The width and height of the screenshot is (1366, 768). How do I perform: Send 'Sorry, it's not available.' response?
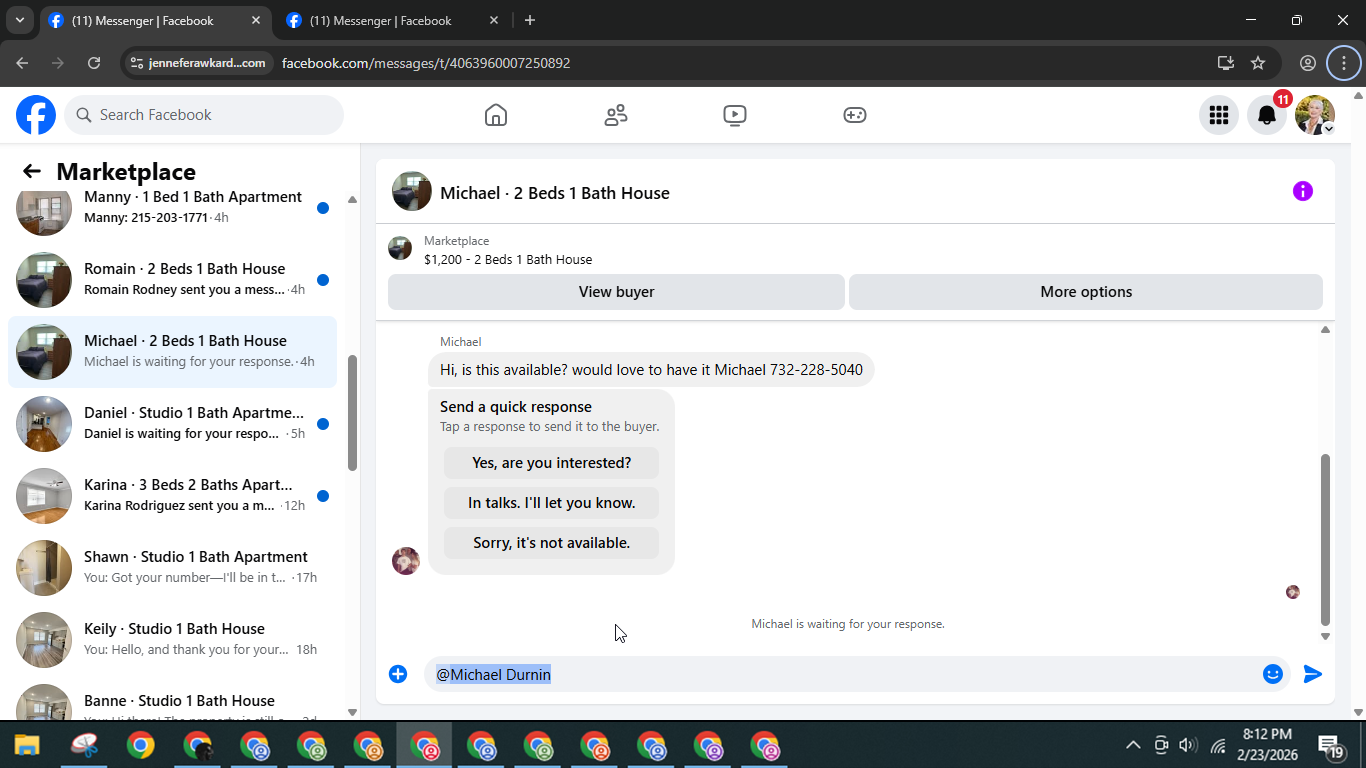pyautogui.click(x=551, y=543)
